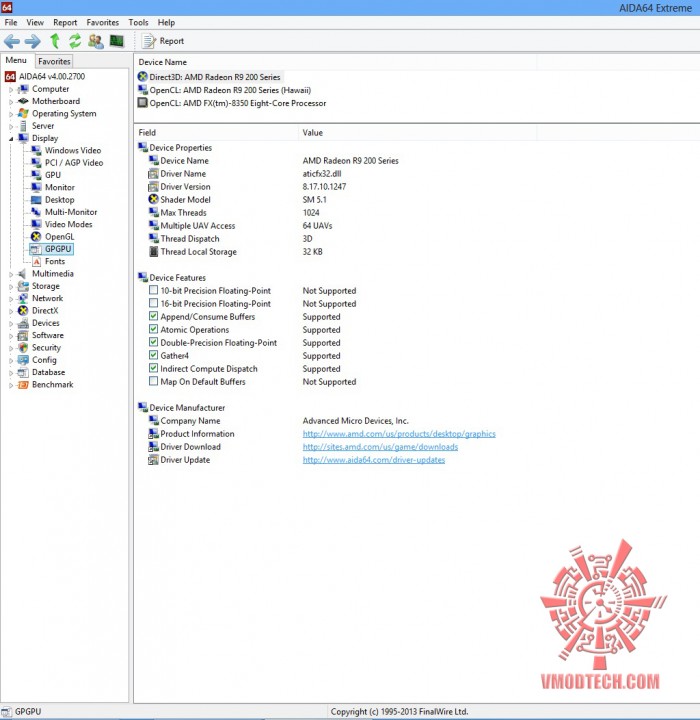Open the sites.amd.com driver download link
Image resolution: width=700 pixels, height=720 pixels.
[380, 447]
